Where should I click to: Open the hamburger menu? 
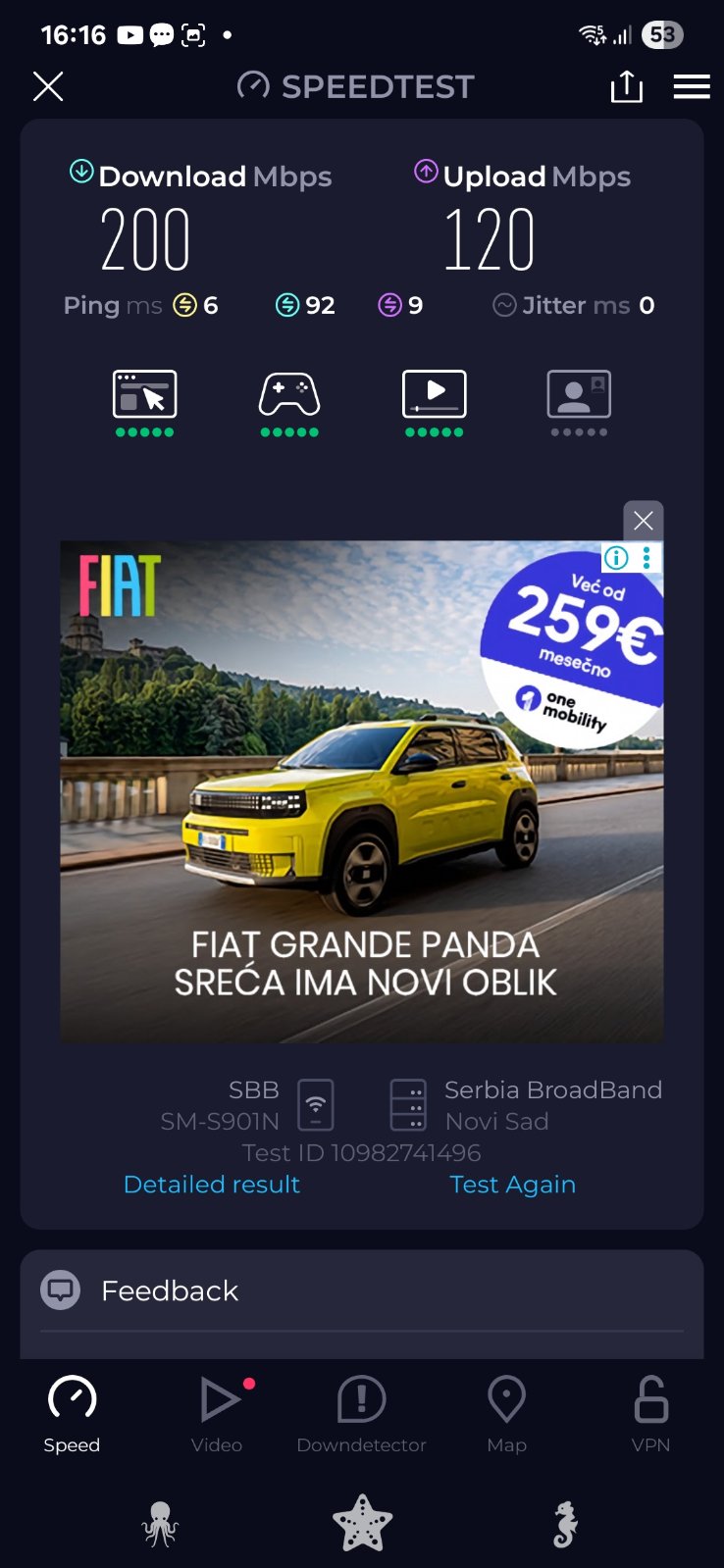click(x=692, y=86)
